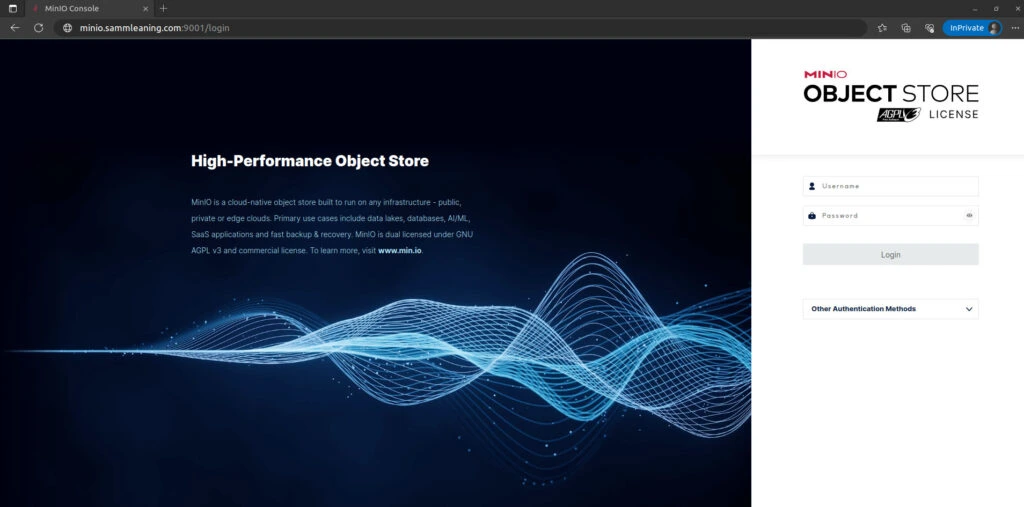The height and width of the screenshot is (507, 1024).
Task: Click the address bar URL
Action: coord(154,28)
